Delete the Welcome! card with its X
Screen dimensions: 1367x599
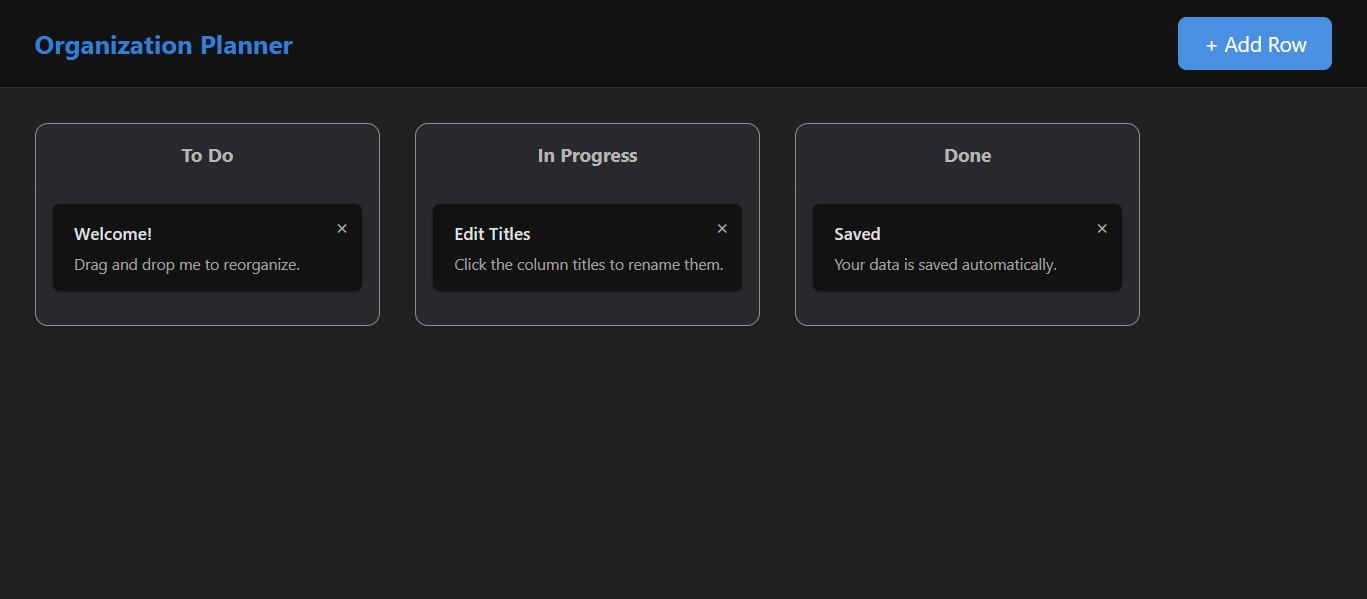[x=342, y=229]
